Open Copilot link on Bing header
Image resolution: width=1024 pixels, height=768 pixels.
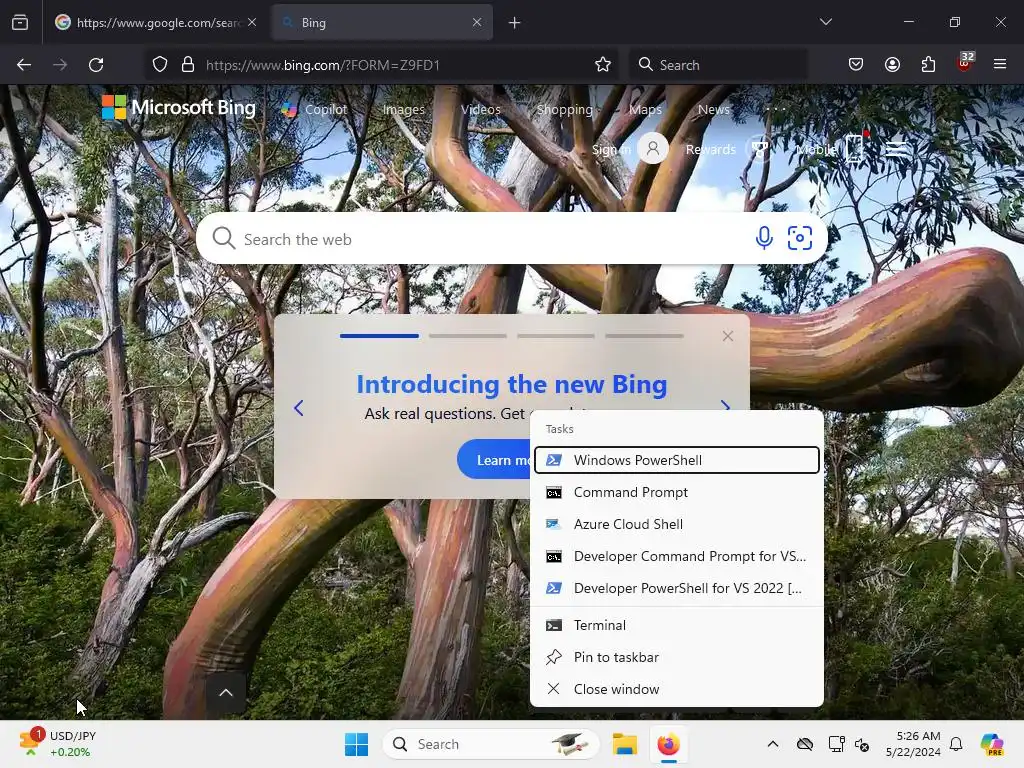pyautogui.click(x=315, y=109)
